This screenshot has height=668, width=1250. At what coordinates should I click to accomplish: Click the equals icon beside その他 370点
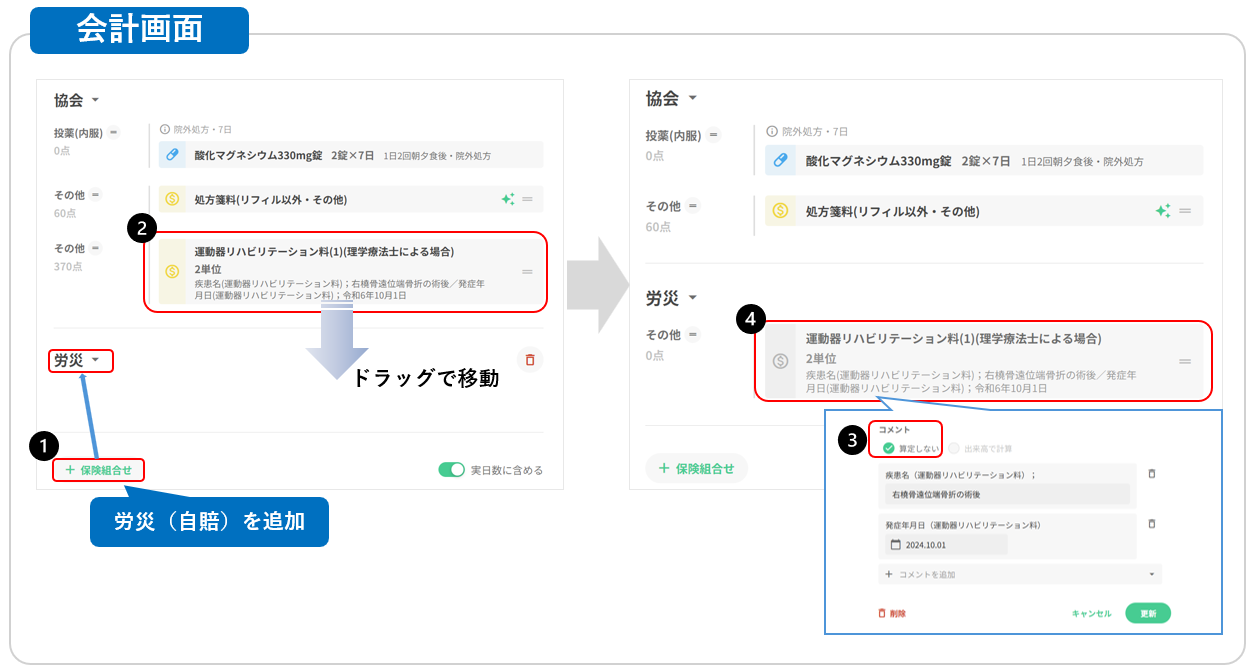(96, 248)
